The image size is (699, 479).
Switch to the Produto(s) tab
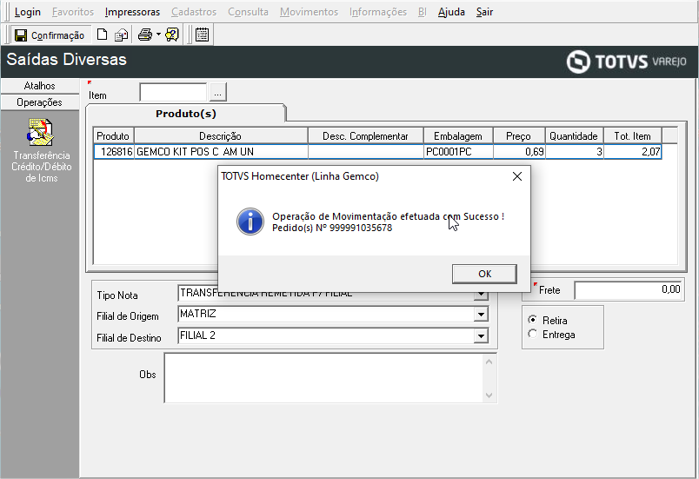coord(185,114)
